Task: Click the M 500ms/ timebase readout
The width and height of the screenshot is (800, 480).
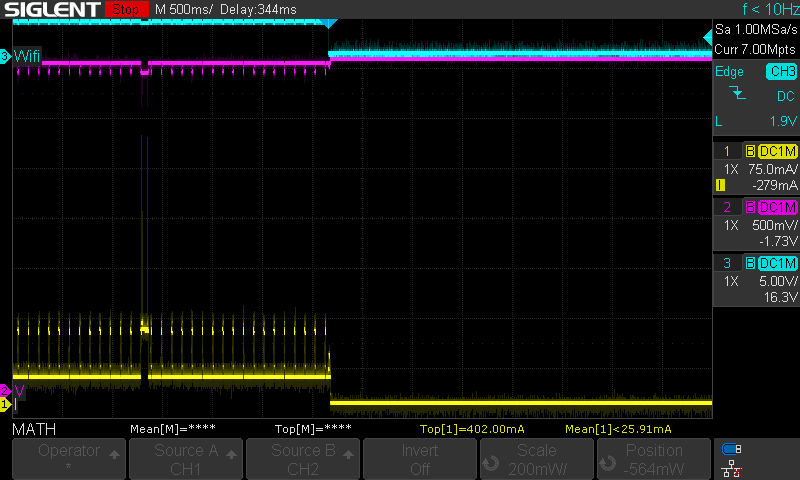Action: point(183,9)
